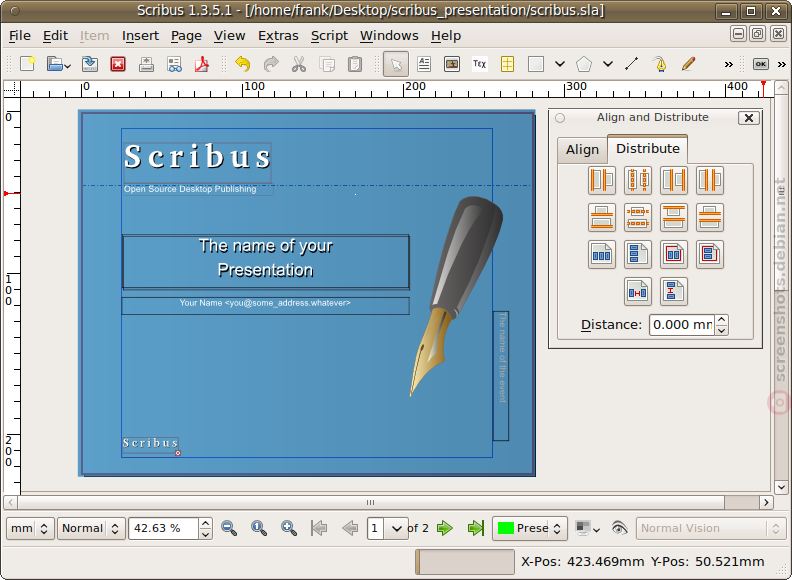
Task: Click the Redo arrow icon
Action: (271, 64)
